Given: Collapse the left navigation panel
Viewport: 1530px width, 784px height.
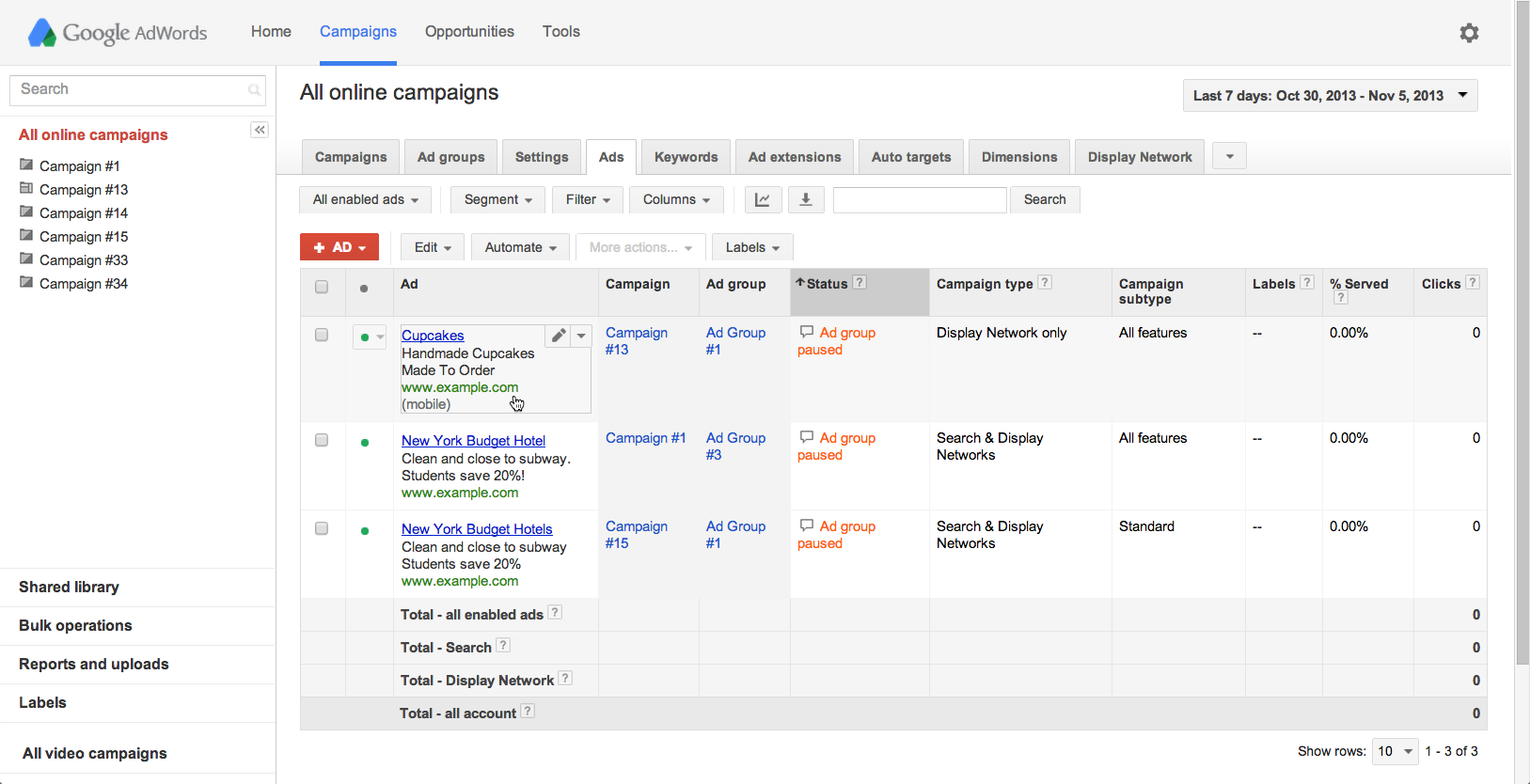Looking at the screenshot, I should (x=260, y=130).
